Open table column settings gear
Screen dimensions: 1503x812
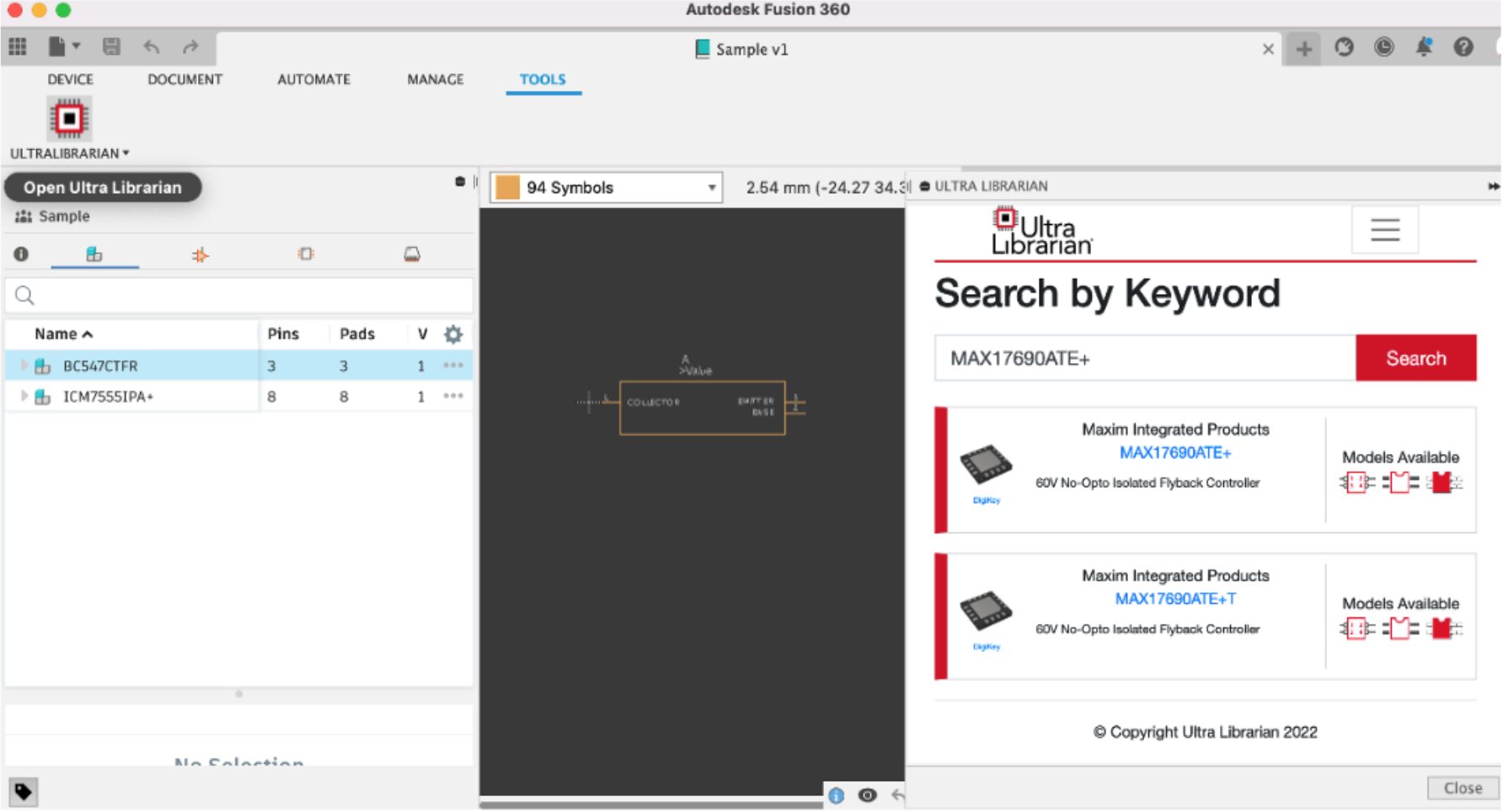[x=453, y=334]
